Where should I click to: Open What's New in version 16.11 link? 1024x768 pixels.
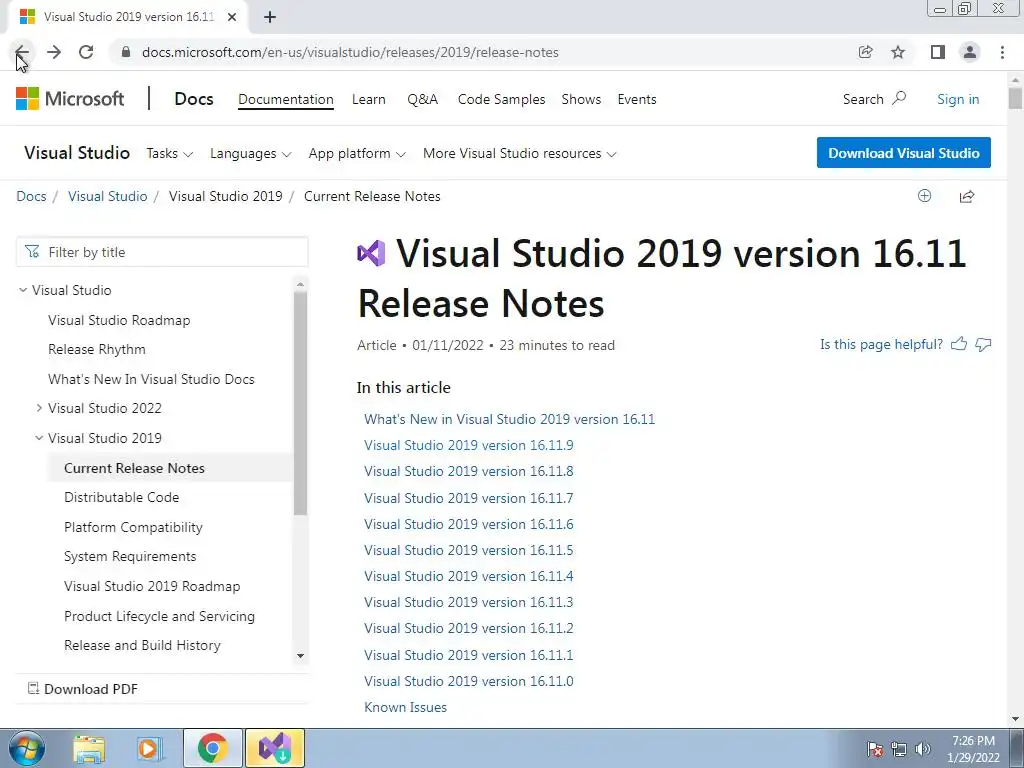(509, 419)
